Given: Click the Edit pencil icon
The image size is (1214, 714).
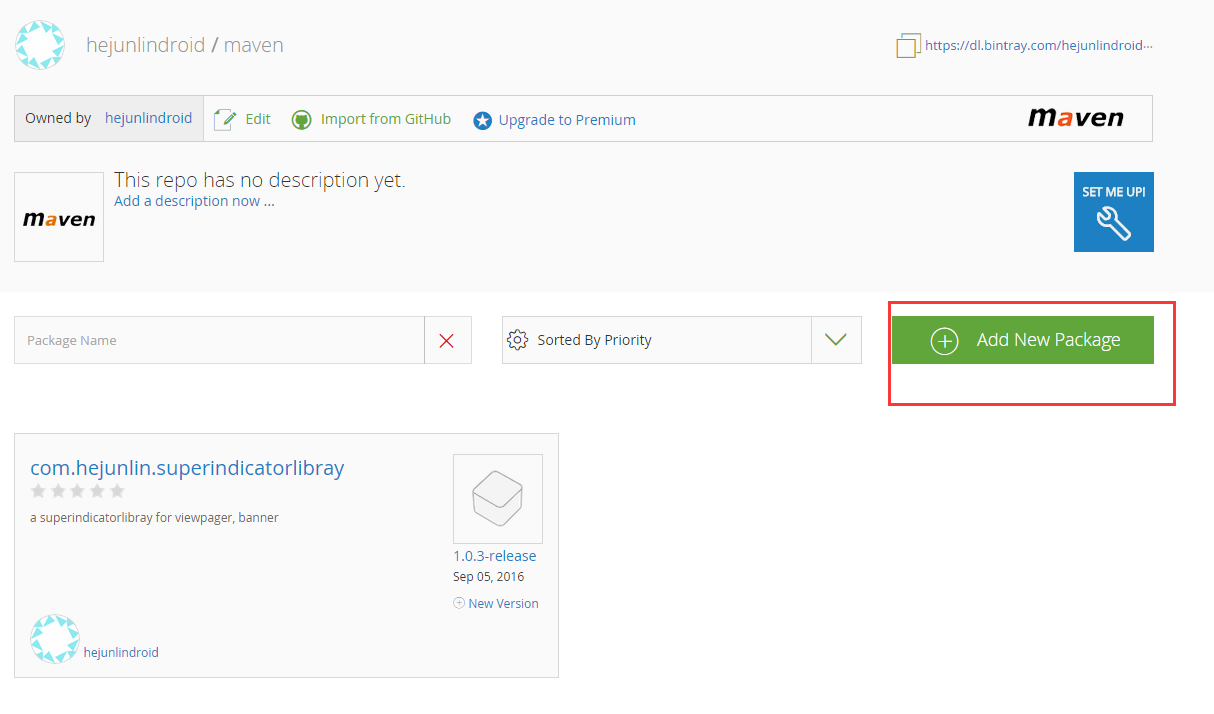Looking at the screenshot, I should pos(225,119).
